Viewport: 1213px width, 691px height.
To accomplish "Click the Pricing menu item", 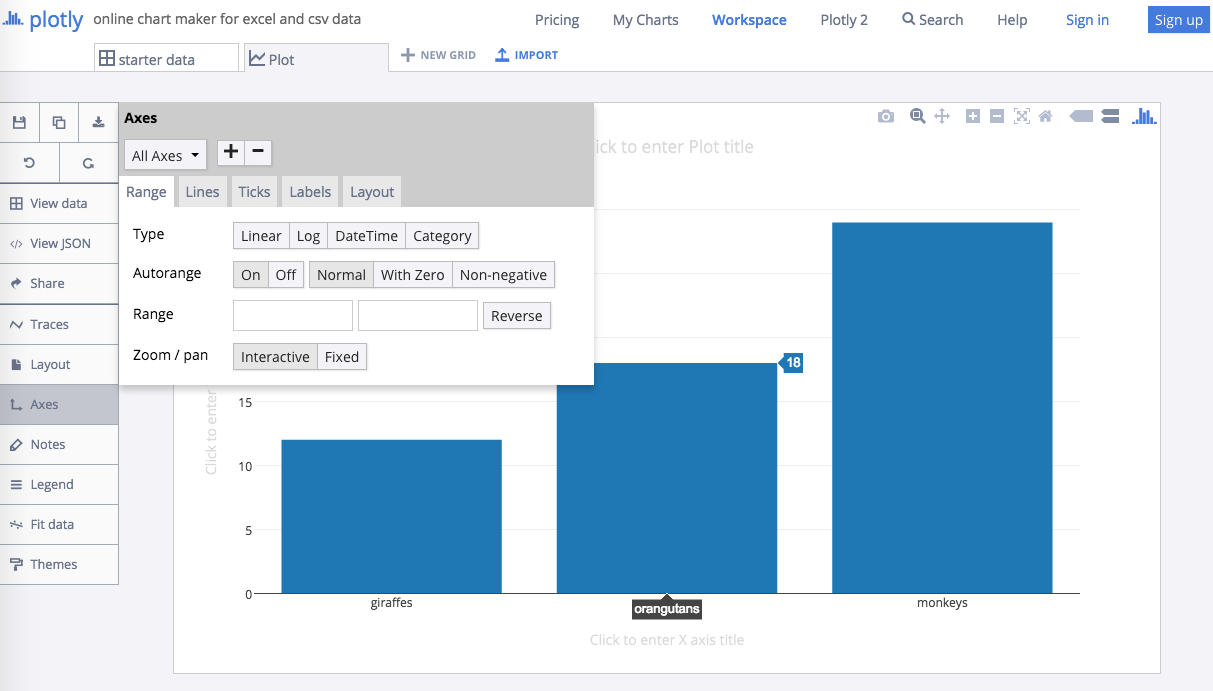I will 556,19.
